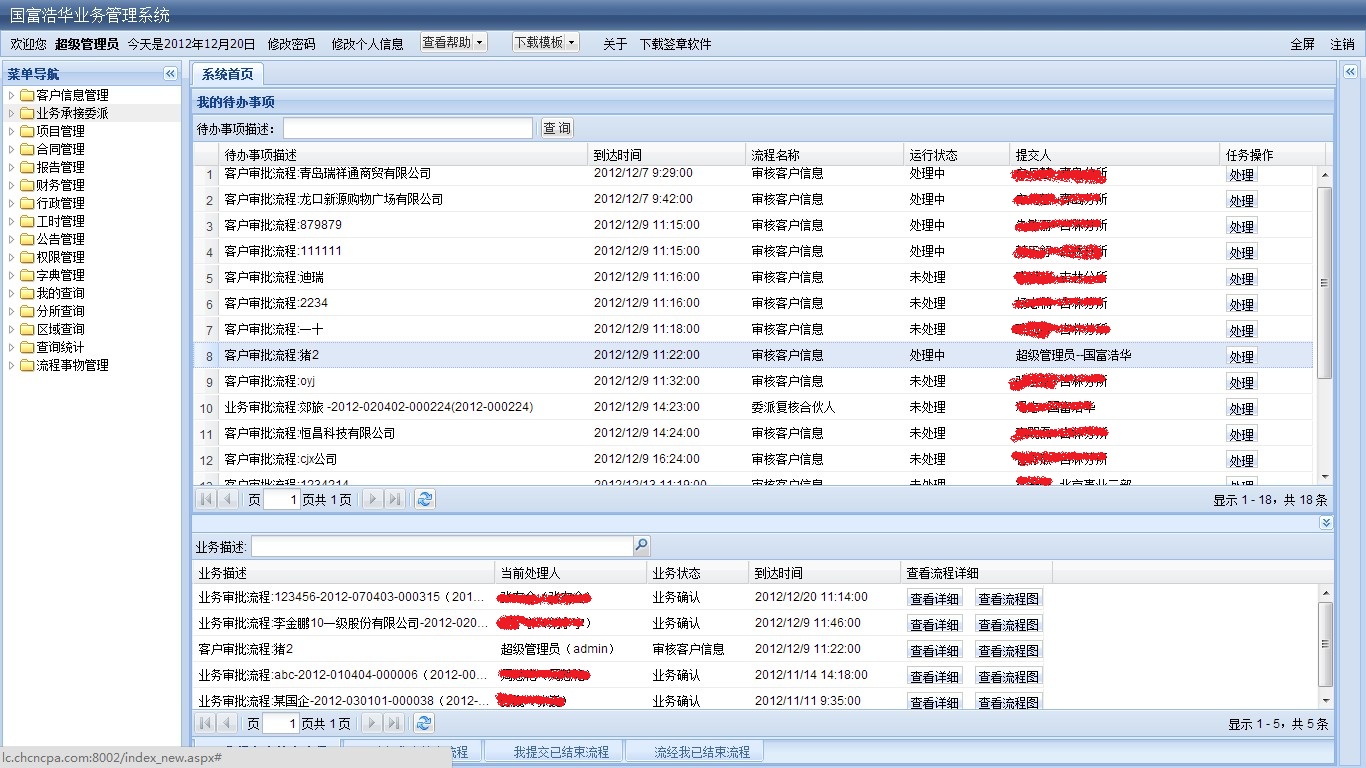The width and height of the screenshot is (1366, 768).
Task: Open the 查看帮助 dropdown
Action: [453, 43]
